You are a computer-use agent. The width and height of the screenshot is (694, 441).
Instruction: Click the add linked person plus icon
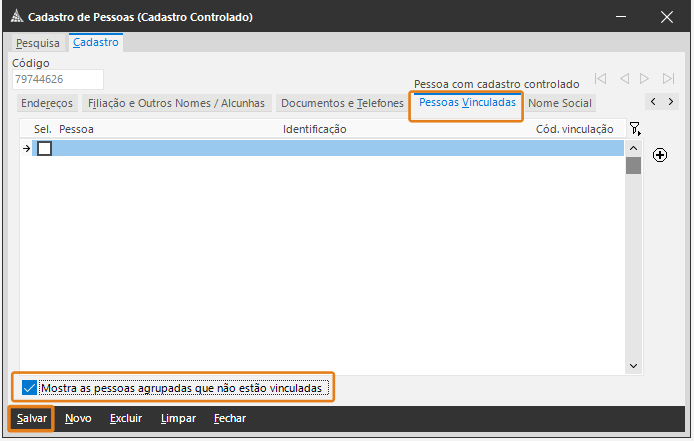[x=660, y=155]
